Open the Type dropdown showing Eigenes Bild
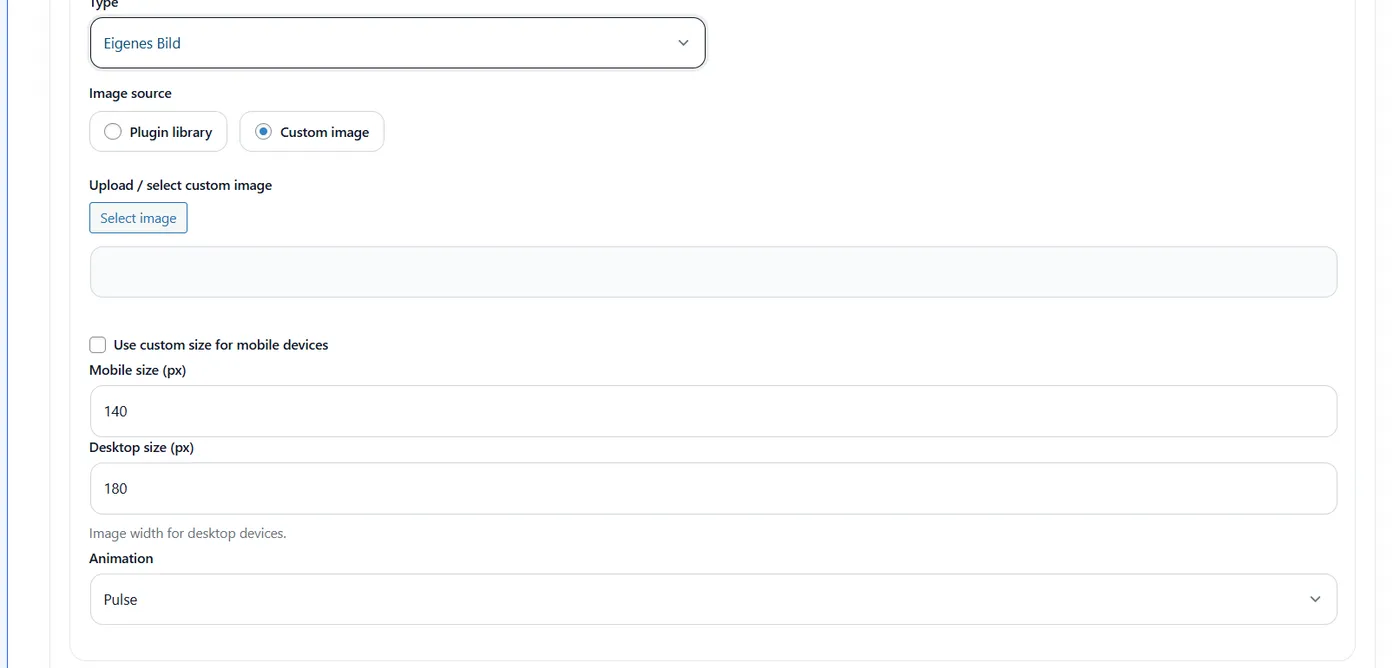This screenshot has width=1400, height=668. coord(398,43)
